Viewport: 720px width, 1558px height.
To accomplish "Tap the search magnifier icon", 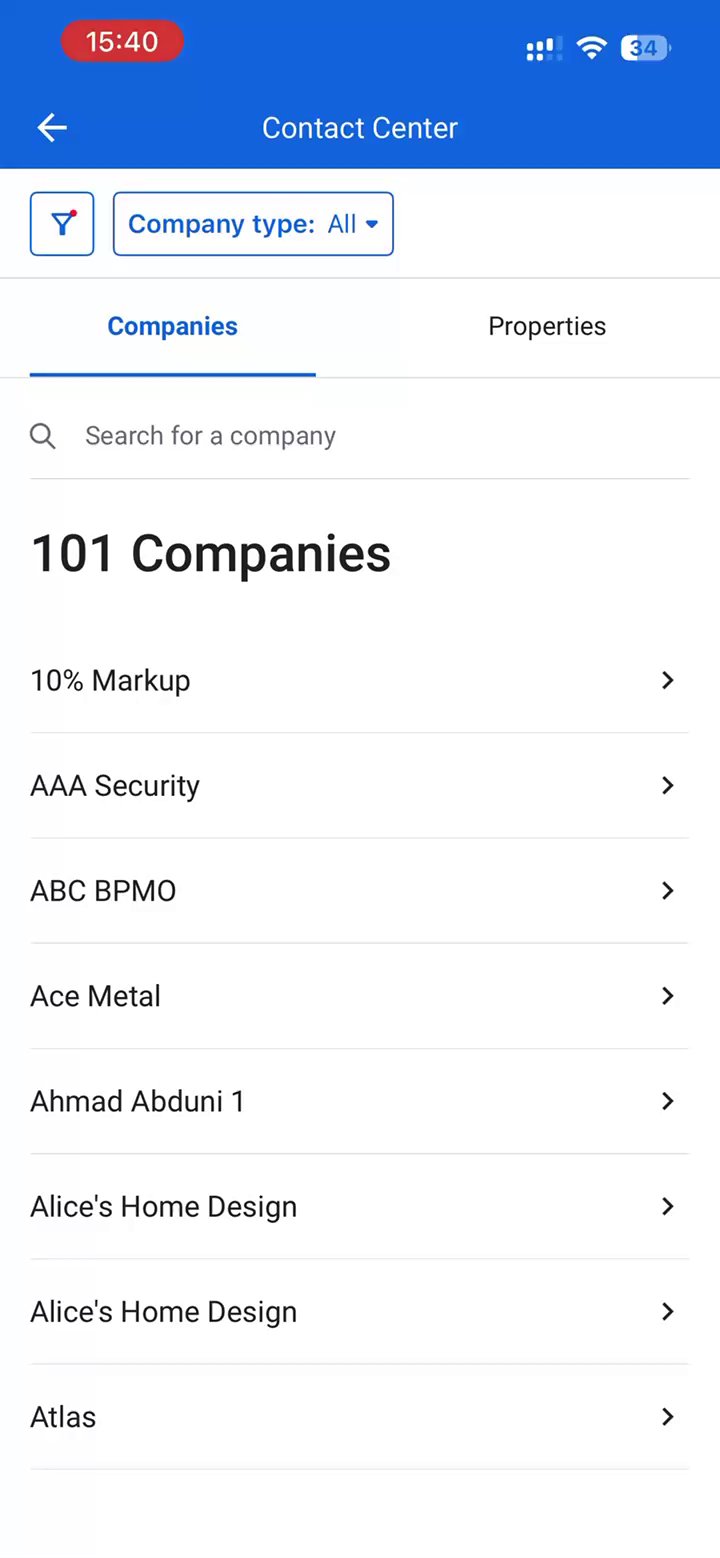I will (x=43, y=436).
